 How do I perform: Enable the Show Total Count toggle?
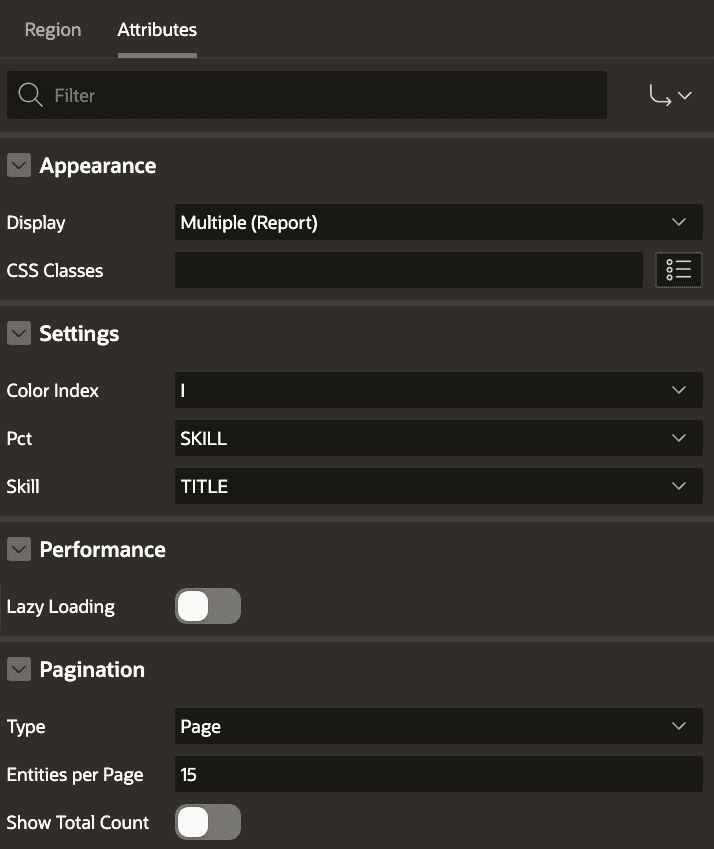(208, 822)
